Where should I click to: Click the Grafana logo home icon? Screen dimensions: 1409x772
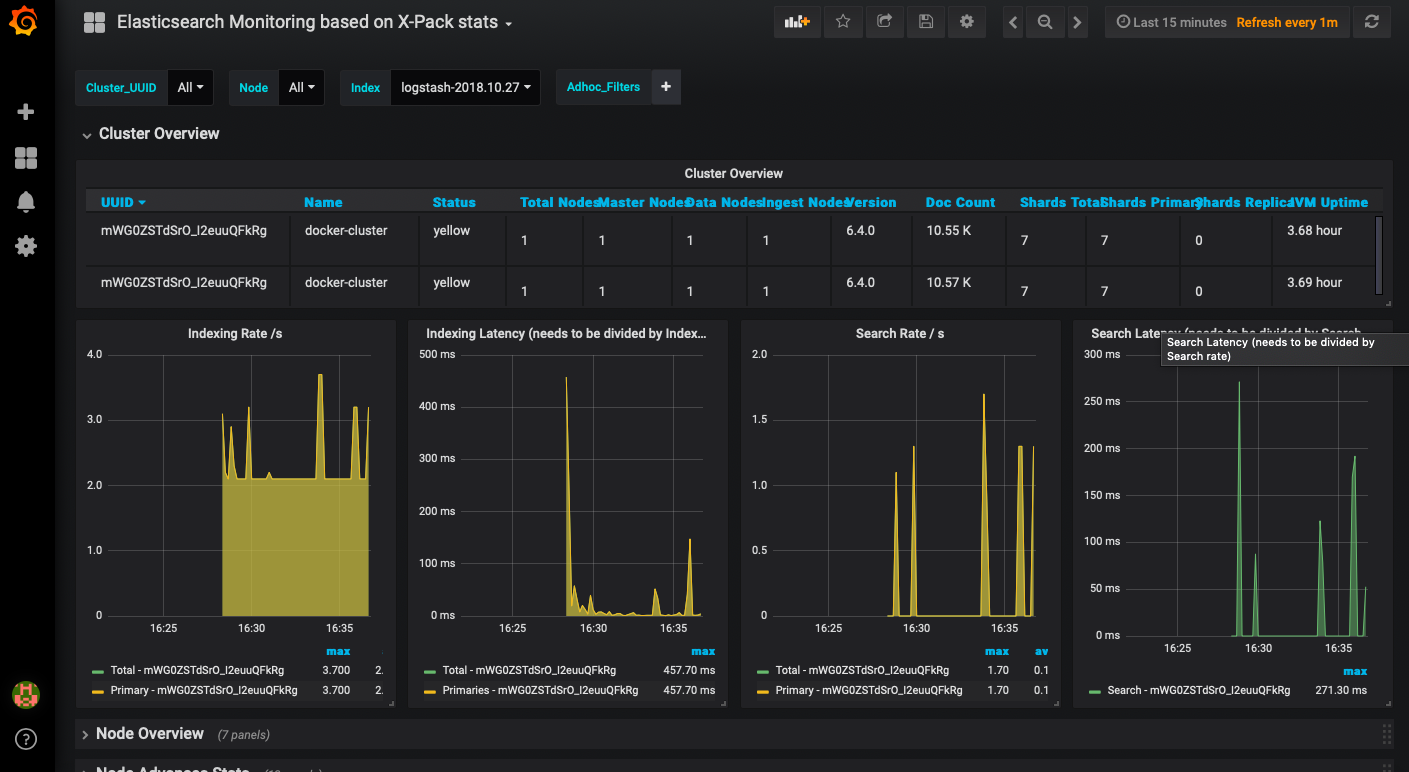pos(26,22)
